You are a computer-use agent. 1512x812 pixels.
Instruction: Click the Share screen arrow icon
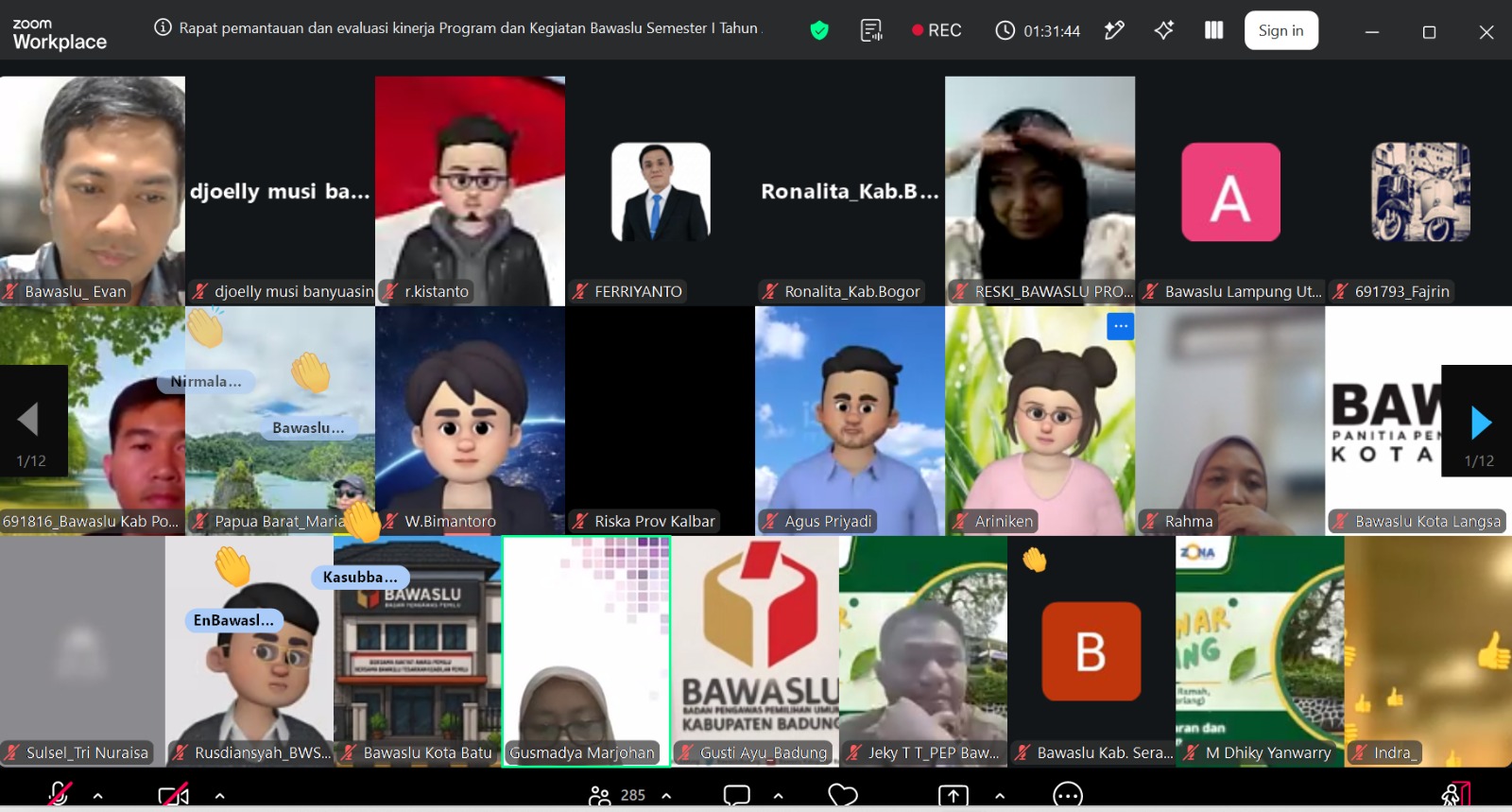(953, 795)
